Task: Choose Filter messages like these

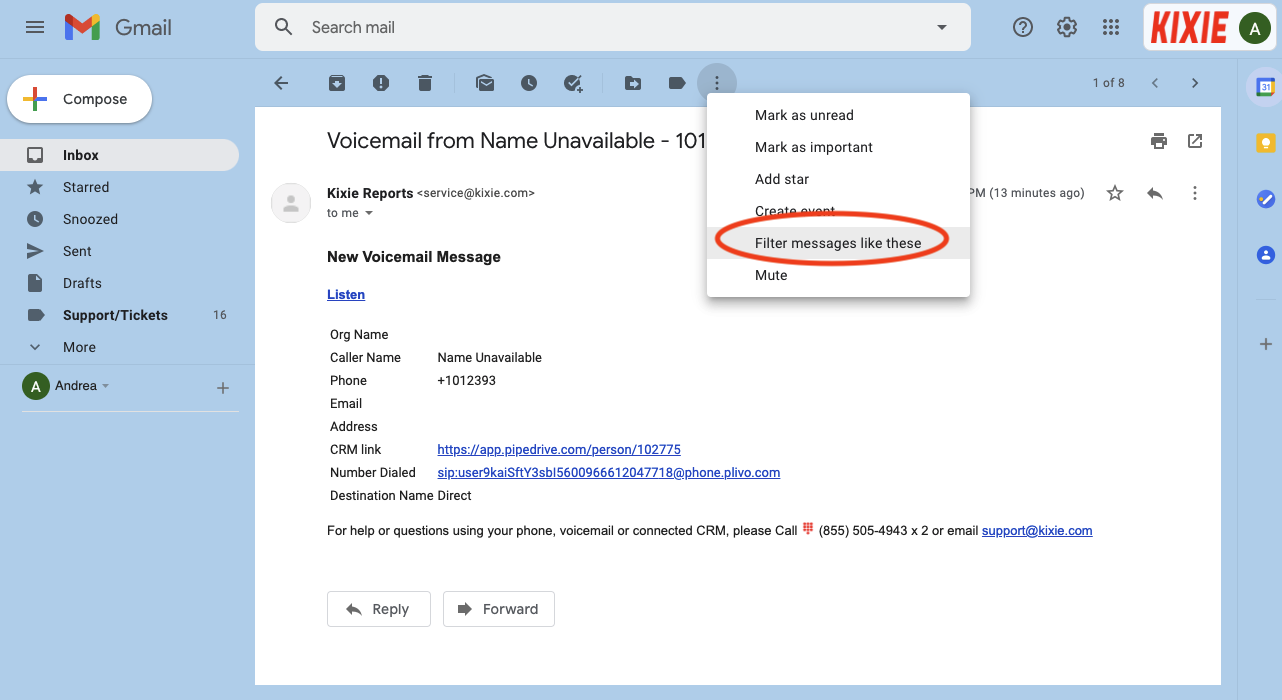Action: (x=838, y=243)
